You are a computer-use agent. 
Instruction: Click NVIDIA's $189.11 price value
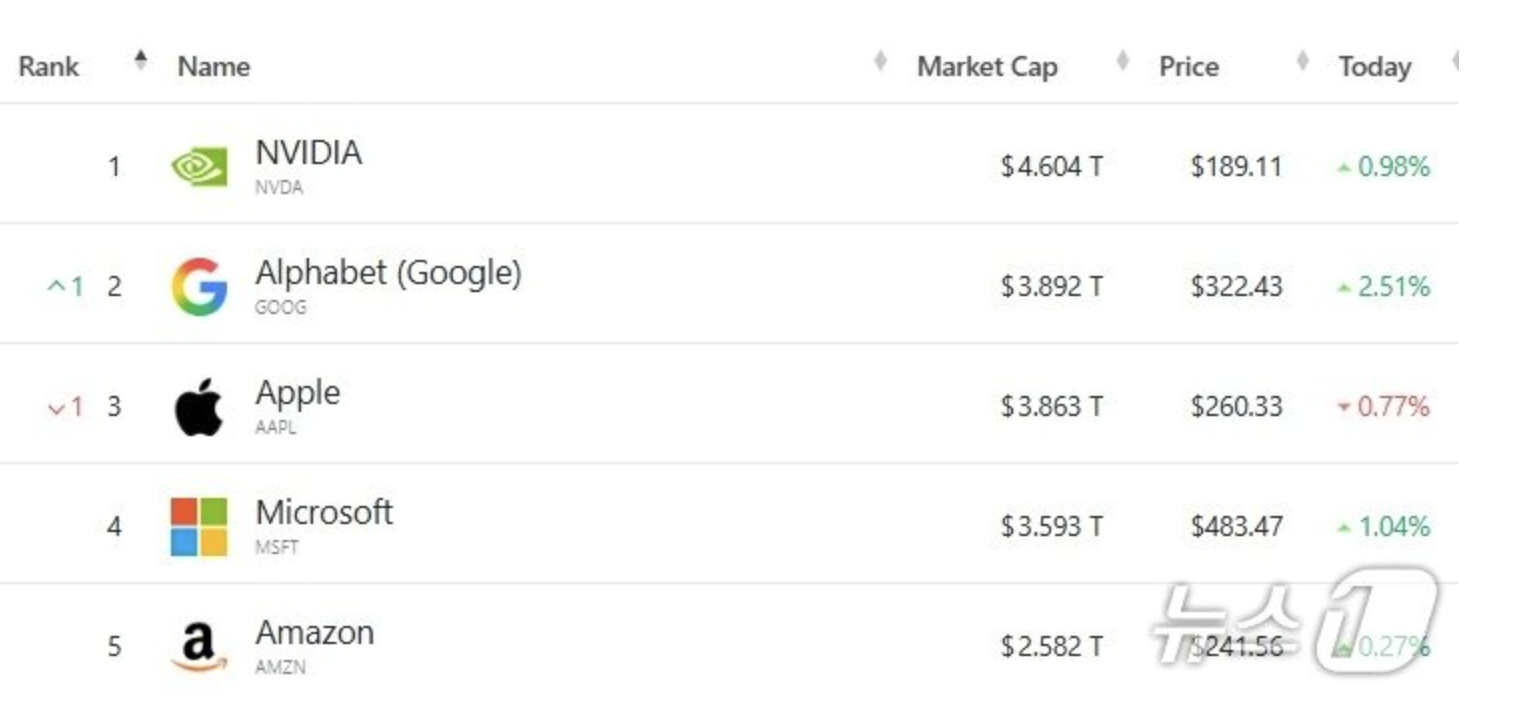[1236, 166]
